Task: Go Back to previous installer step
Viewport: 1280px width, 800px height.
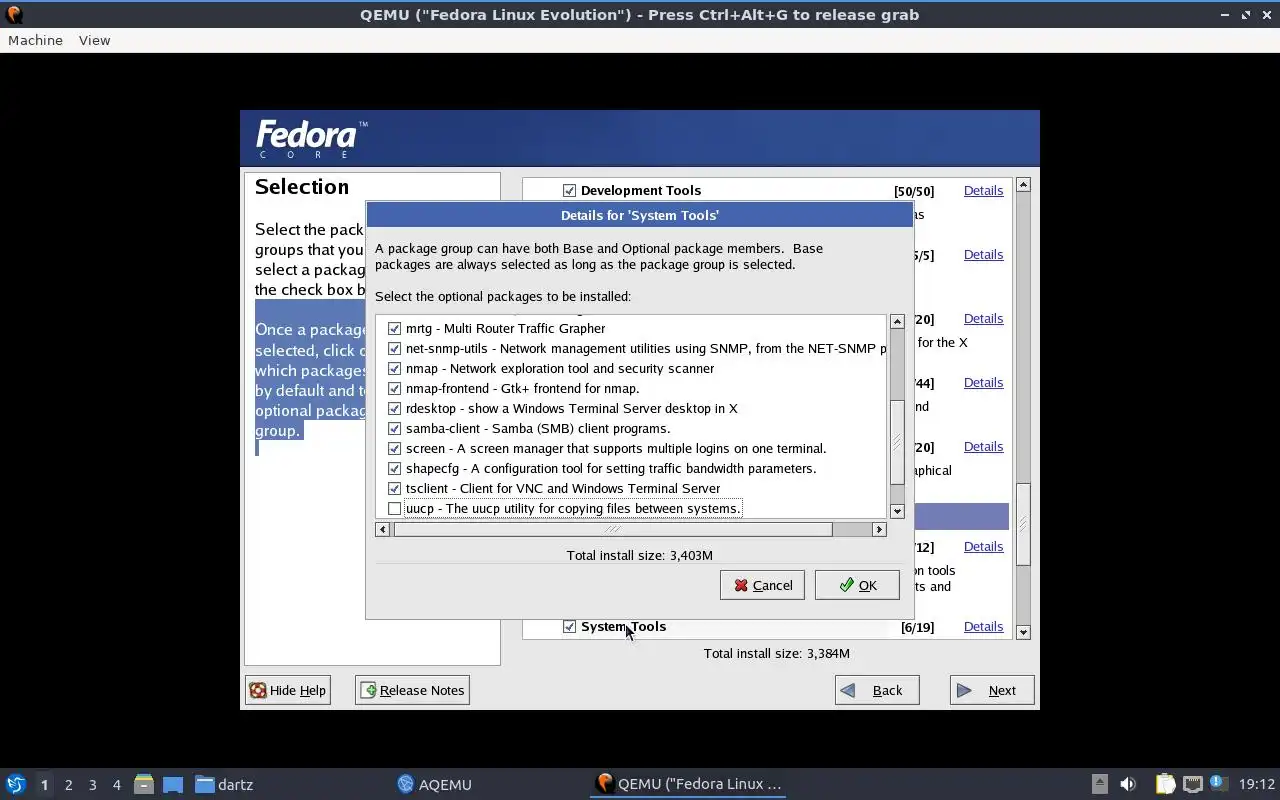Action: tap(877, 690)
